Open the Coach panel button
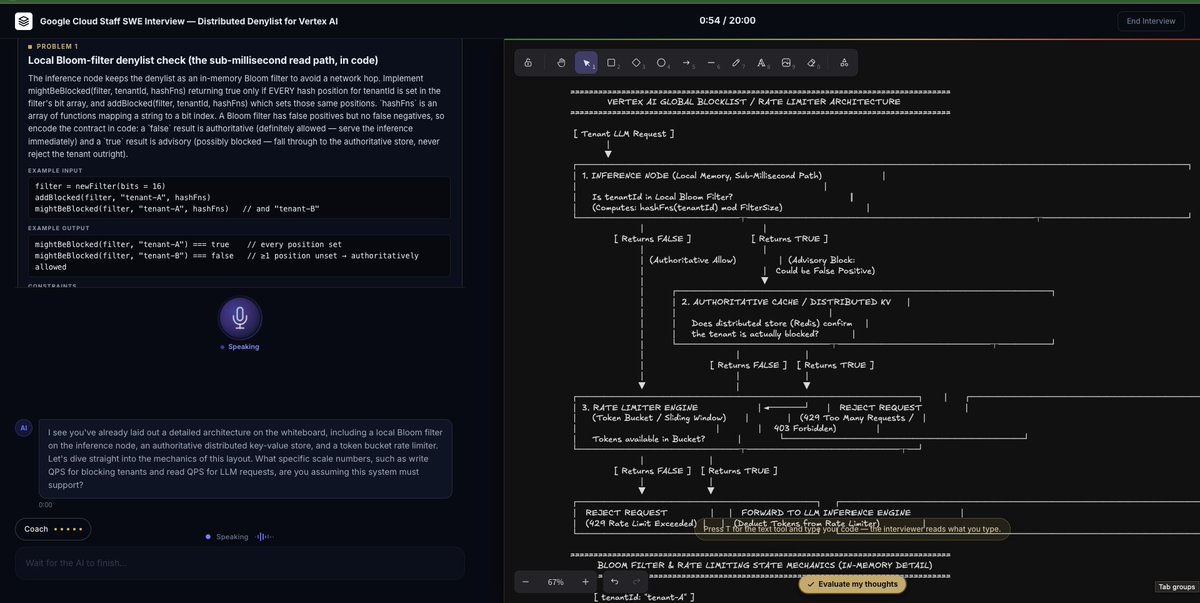Screen dimensions: 1200x603 click(53, 529)
